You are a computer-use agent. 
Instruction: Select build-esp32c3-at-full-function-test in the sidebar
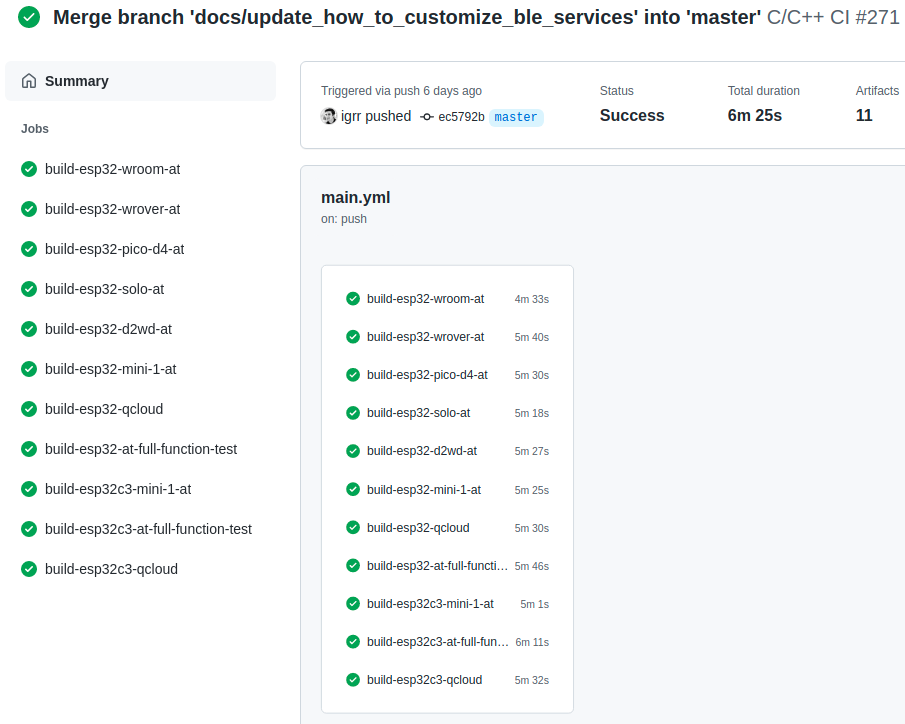point(145,529)
